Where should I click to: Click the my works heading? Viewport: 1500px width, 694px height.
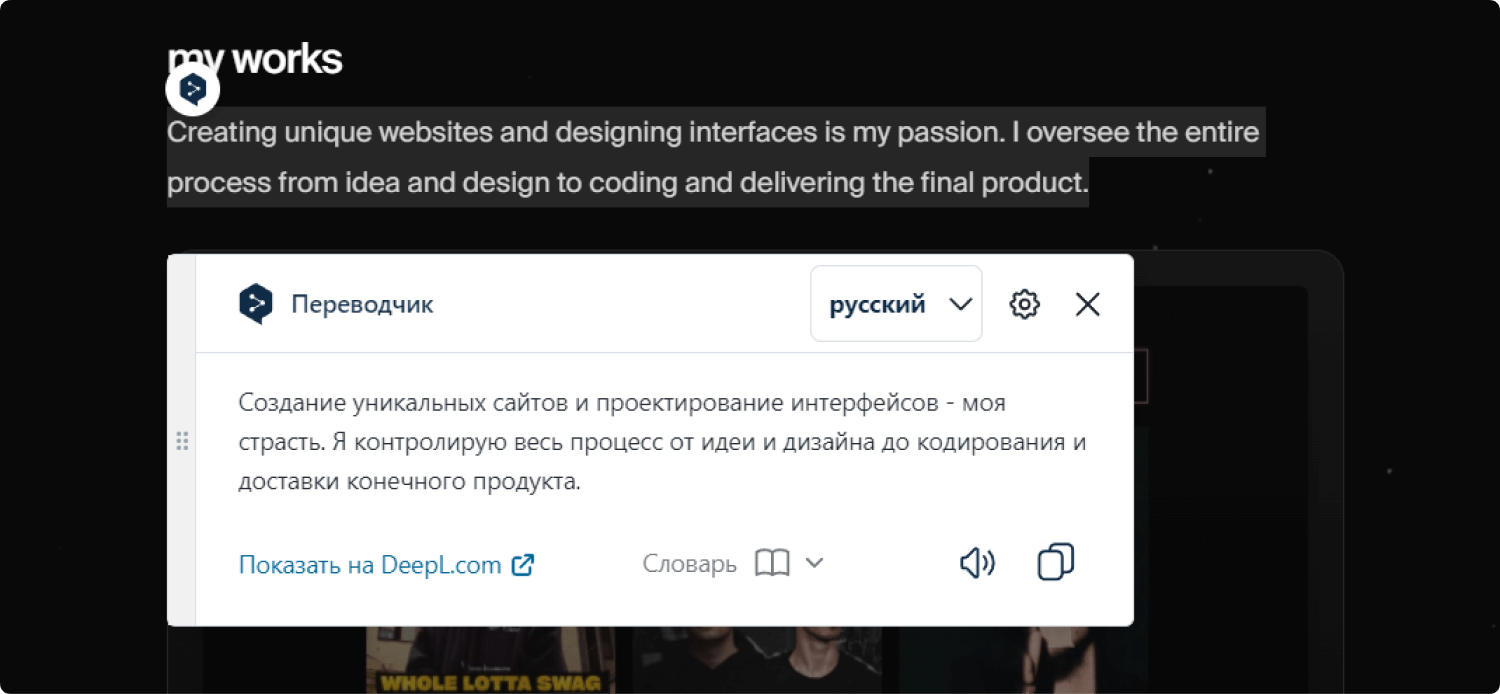click(x=255, y=58)
